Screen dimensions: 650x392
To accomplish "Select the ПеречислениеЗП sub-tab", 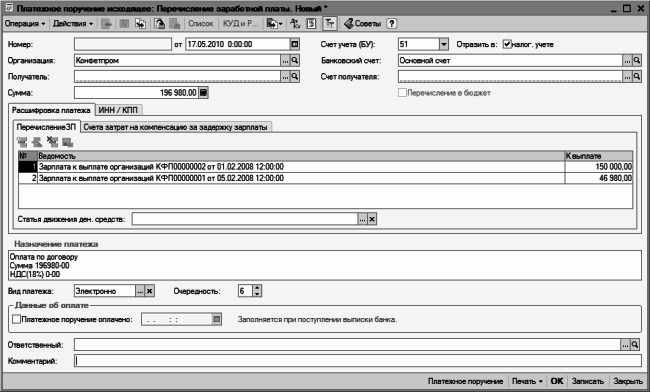I will tap(46, 127).
